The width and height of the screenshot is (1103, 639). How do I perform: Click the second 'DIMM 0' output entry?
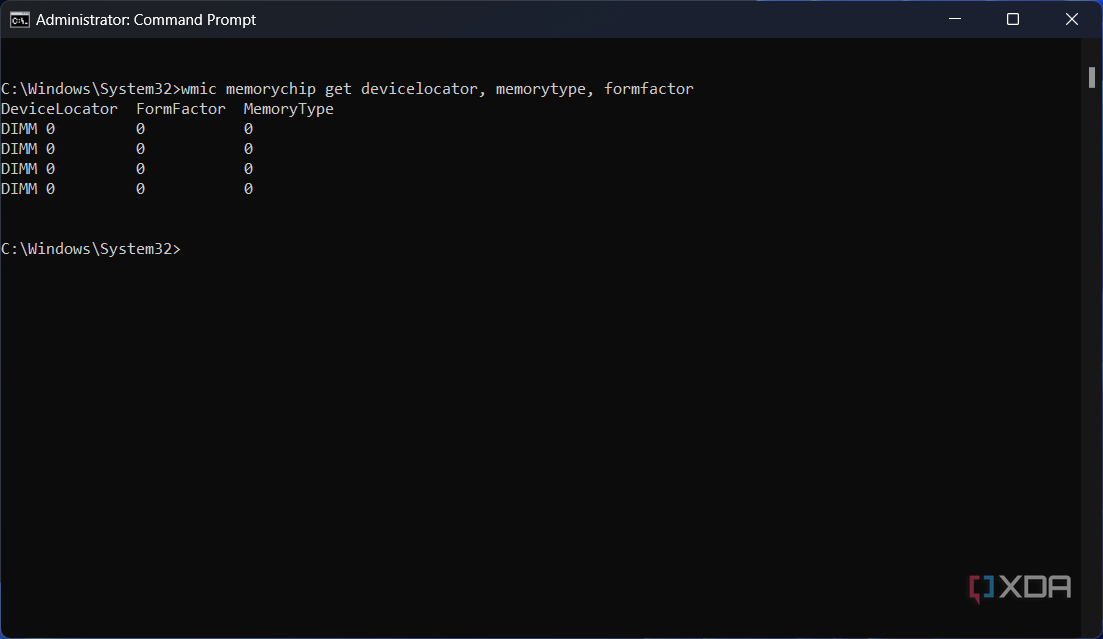tap(28, 149)
